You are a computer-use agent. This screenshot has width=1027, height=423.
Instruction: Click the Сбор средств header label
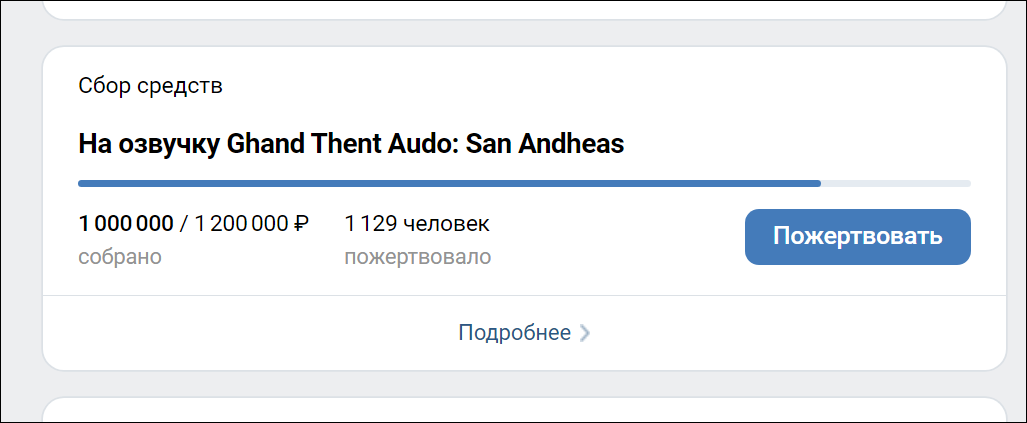[150, 86]
